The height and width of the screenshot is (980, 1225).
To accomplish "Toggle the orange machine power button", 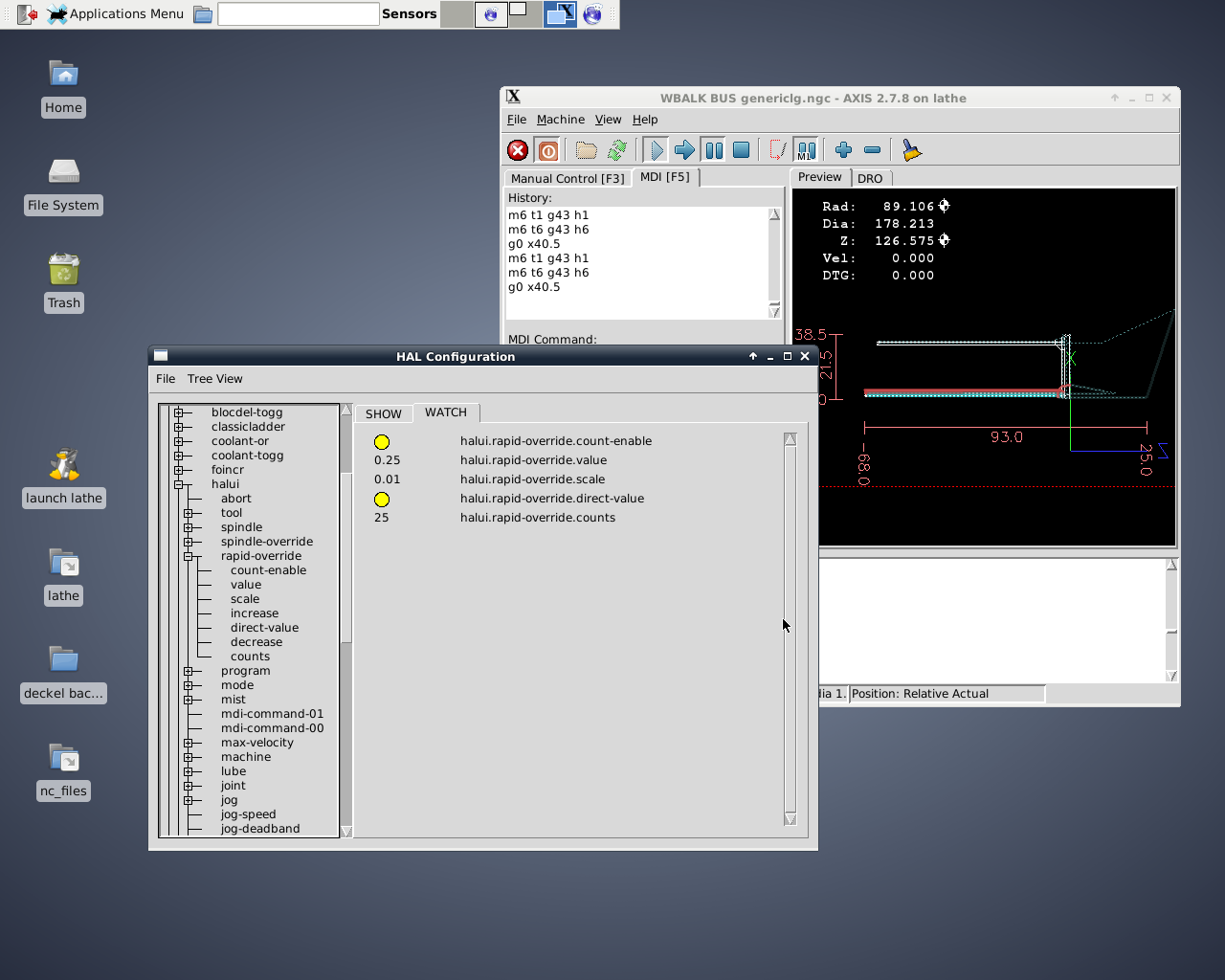I will pyautogui.click(x=547, y=150).
